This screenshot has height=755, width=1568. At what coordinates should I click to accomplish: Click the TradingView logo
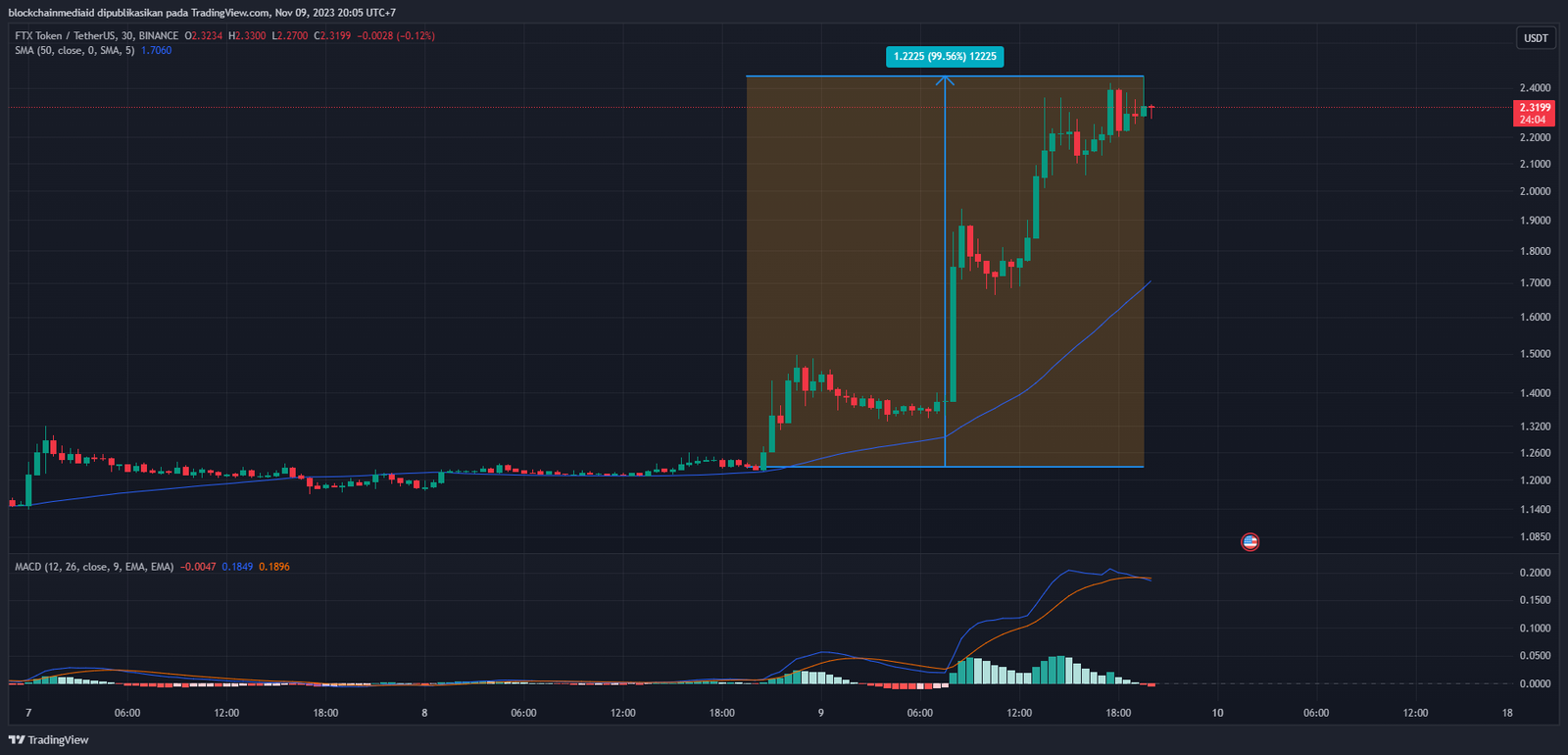(49, 740)
